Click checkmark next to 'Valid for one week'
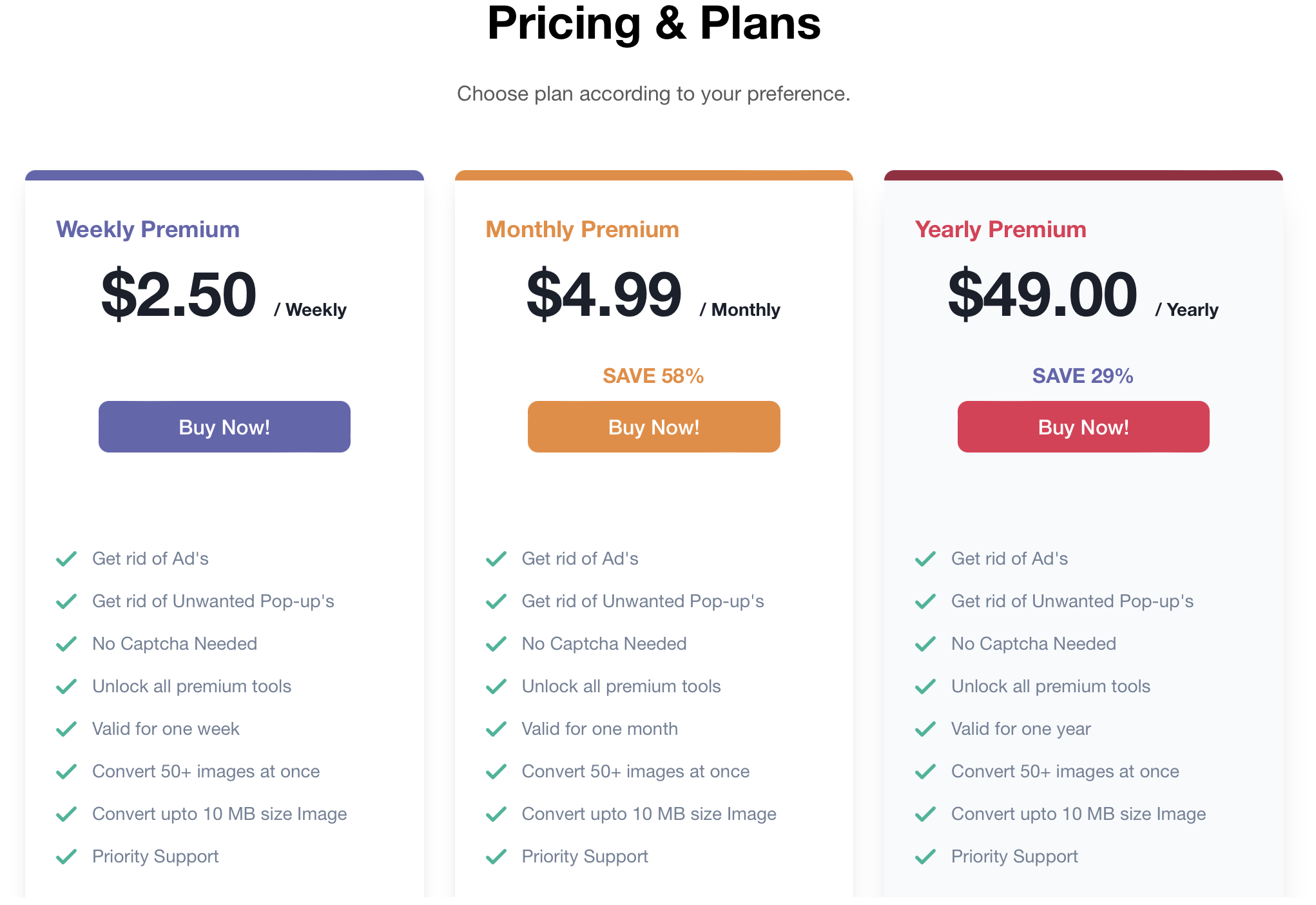This screenshot has width=1316, height=905. tap(66, 729)
